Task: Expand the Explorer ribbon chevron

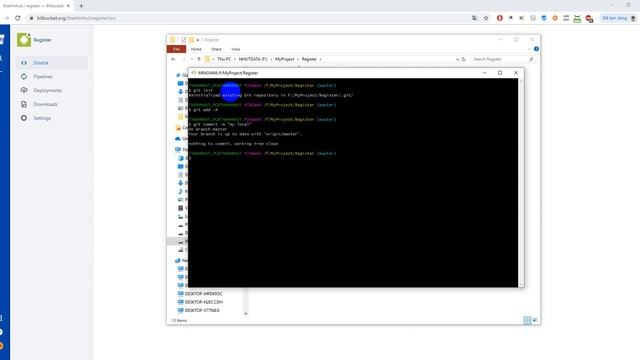Action: (529, 49)
